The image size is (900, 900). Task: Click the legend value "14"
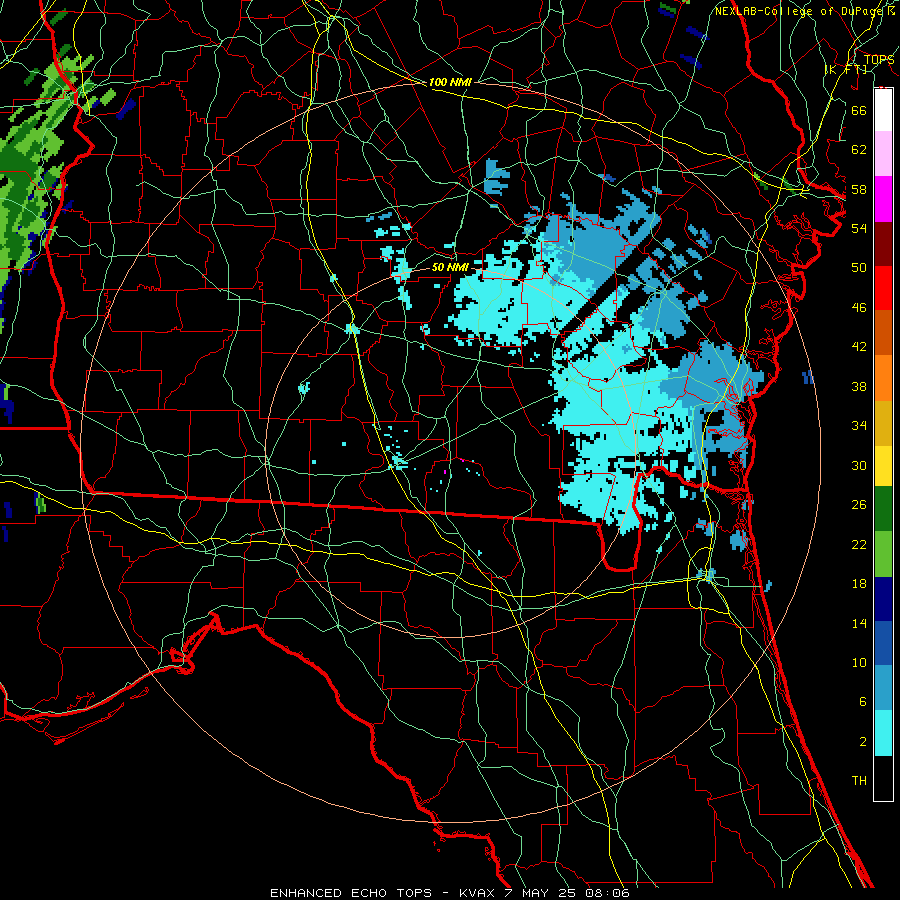click(x=859, y=623)
